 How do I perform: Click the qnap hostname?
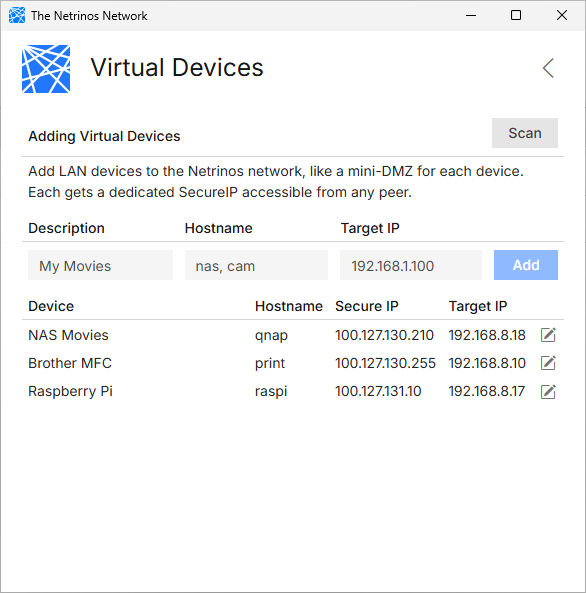tap(271, 336)
